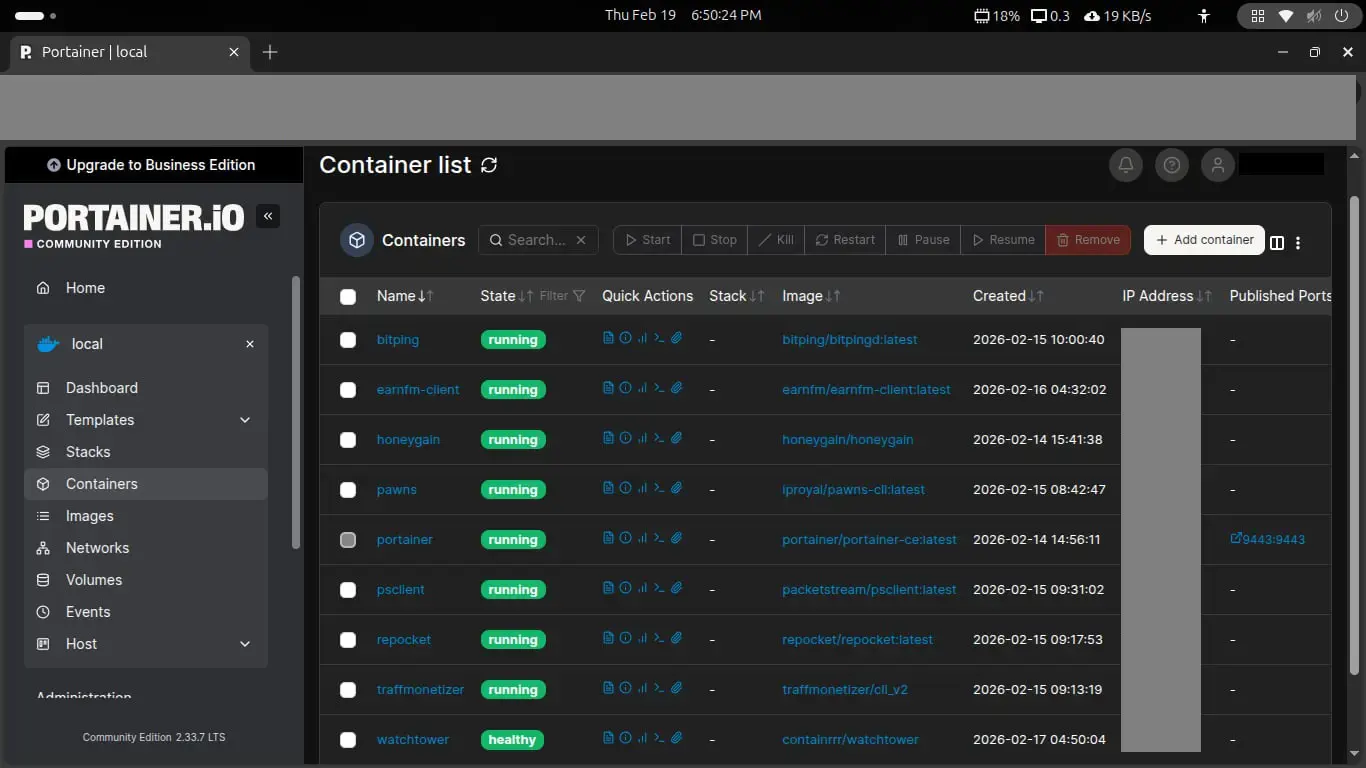1366x768 pixels.
Task: View stats for the traffmonetizer container
Action: 642,688
